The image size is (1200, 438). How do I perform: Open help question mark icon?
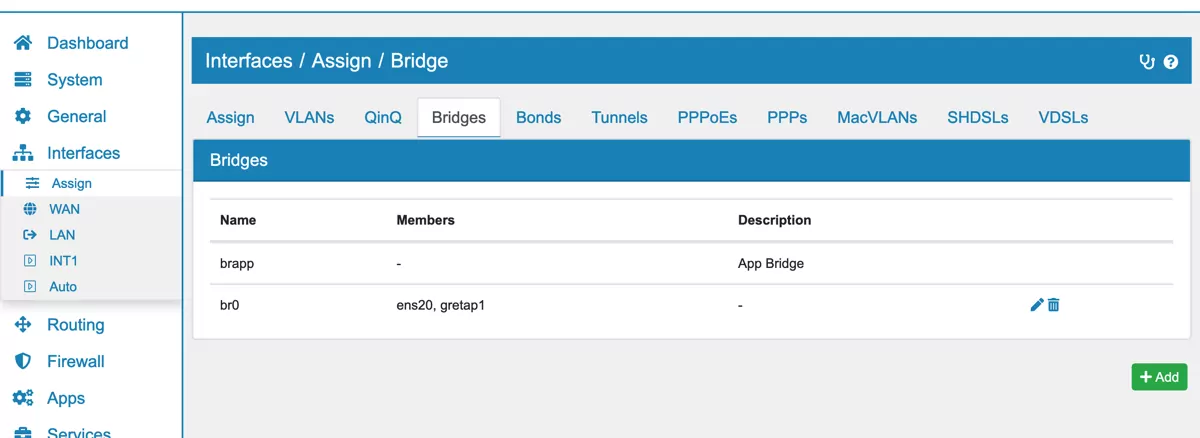coord(1171,62)
